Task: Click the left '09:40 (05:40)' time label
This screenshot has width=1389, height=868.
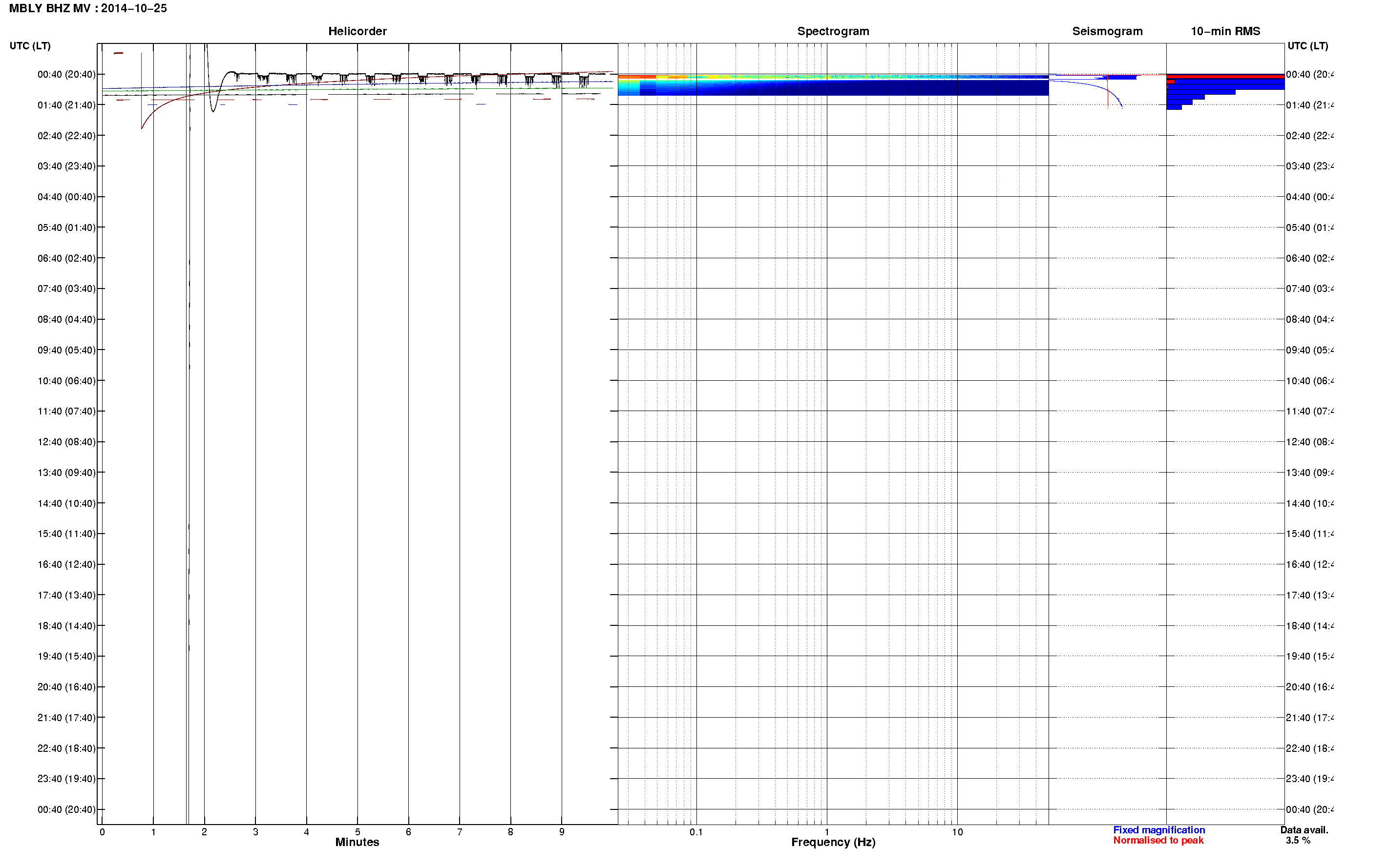Action: (x=66, y=350)
